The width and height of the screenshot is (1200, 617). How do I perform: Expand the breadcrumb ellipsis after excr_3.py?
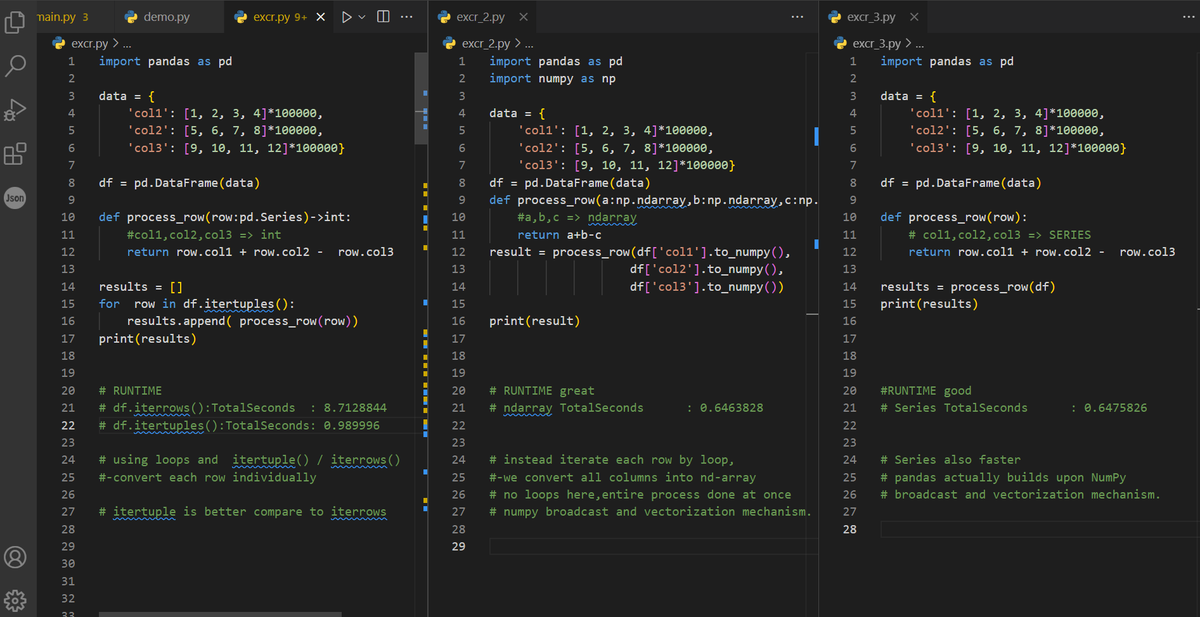pyautogui.click(x=920, y=44)
